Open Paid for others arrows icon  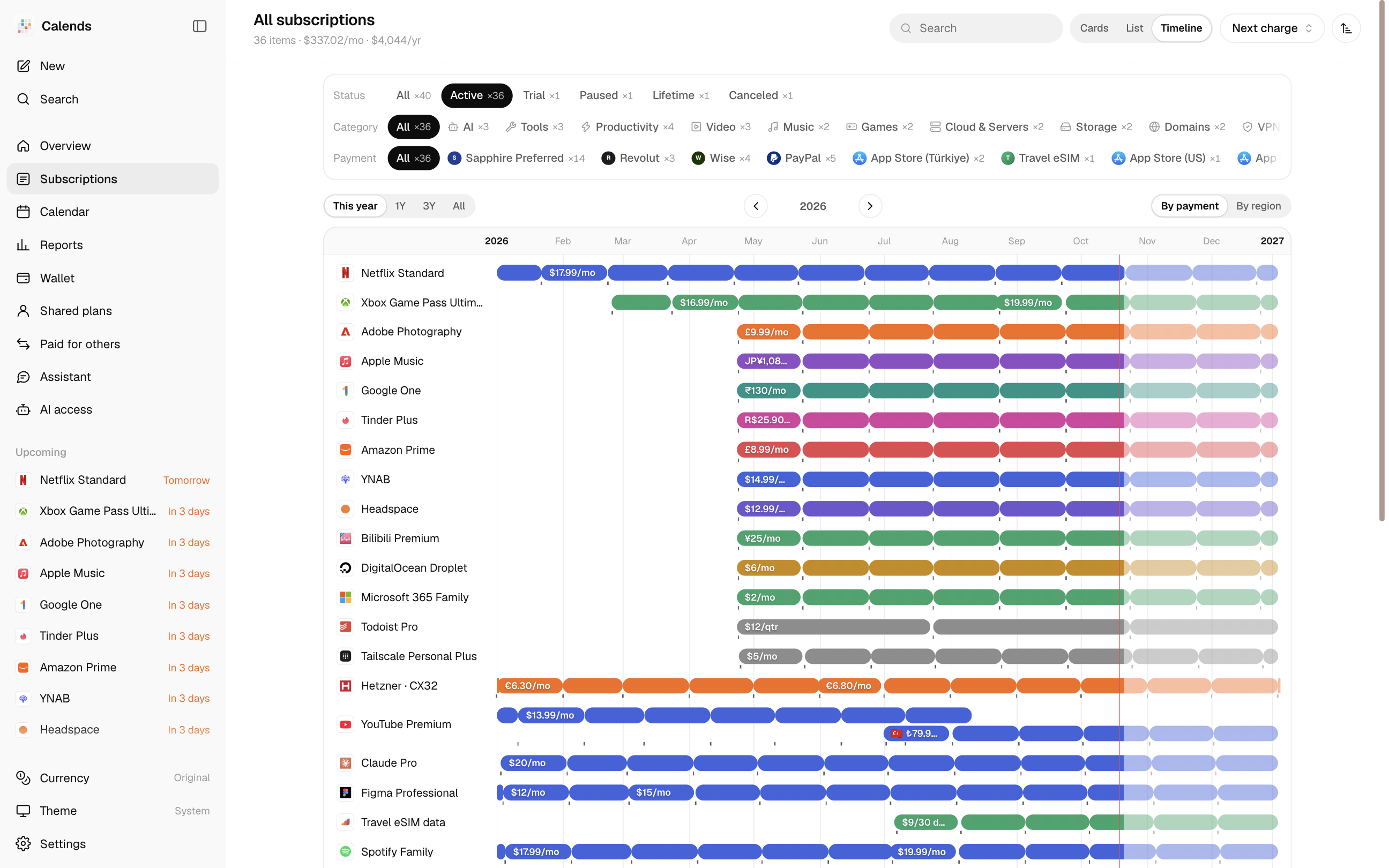24,344
